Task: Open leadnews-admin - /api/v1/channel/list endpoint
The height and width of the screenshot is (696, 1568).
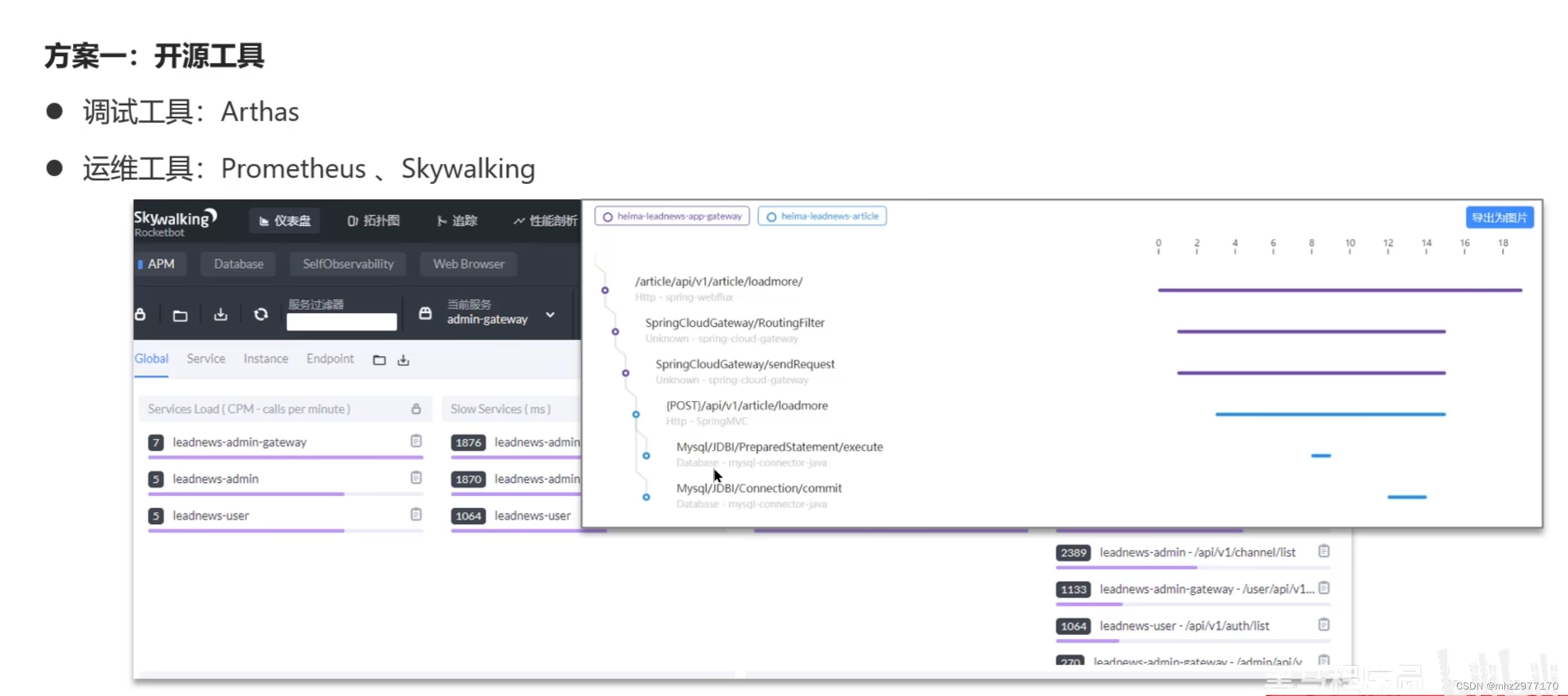Action: point(1197,553)
